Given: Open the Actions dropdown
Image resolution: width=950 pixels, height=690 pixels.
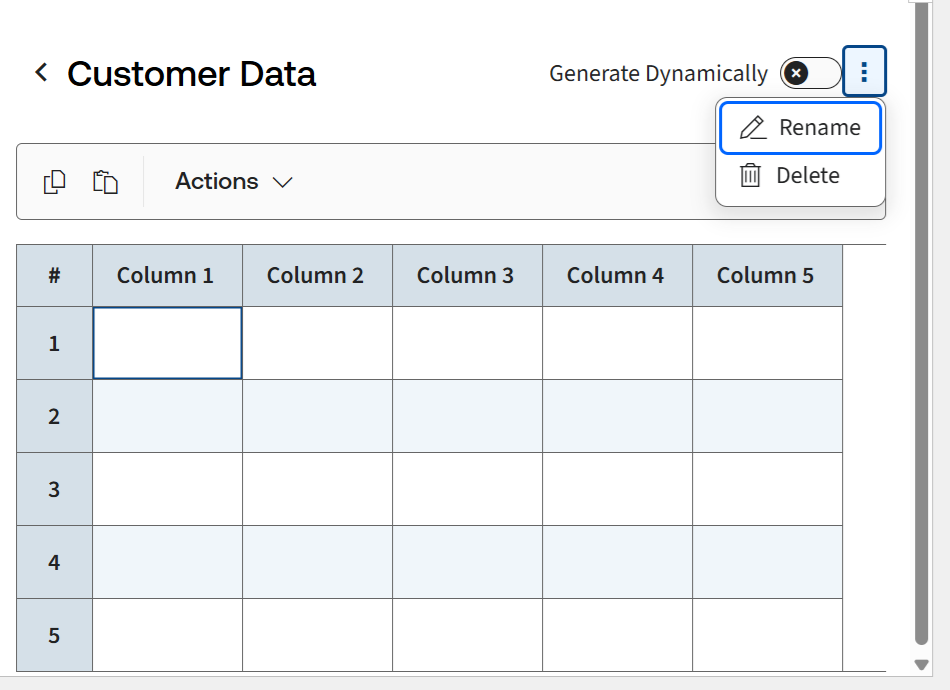Looking at the screenshot, I should pos(233,181).
